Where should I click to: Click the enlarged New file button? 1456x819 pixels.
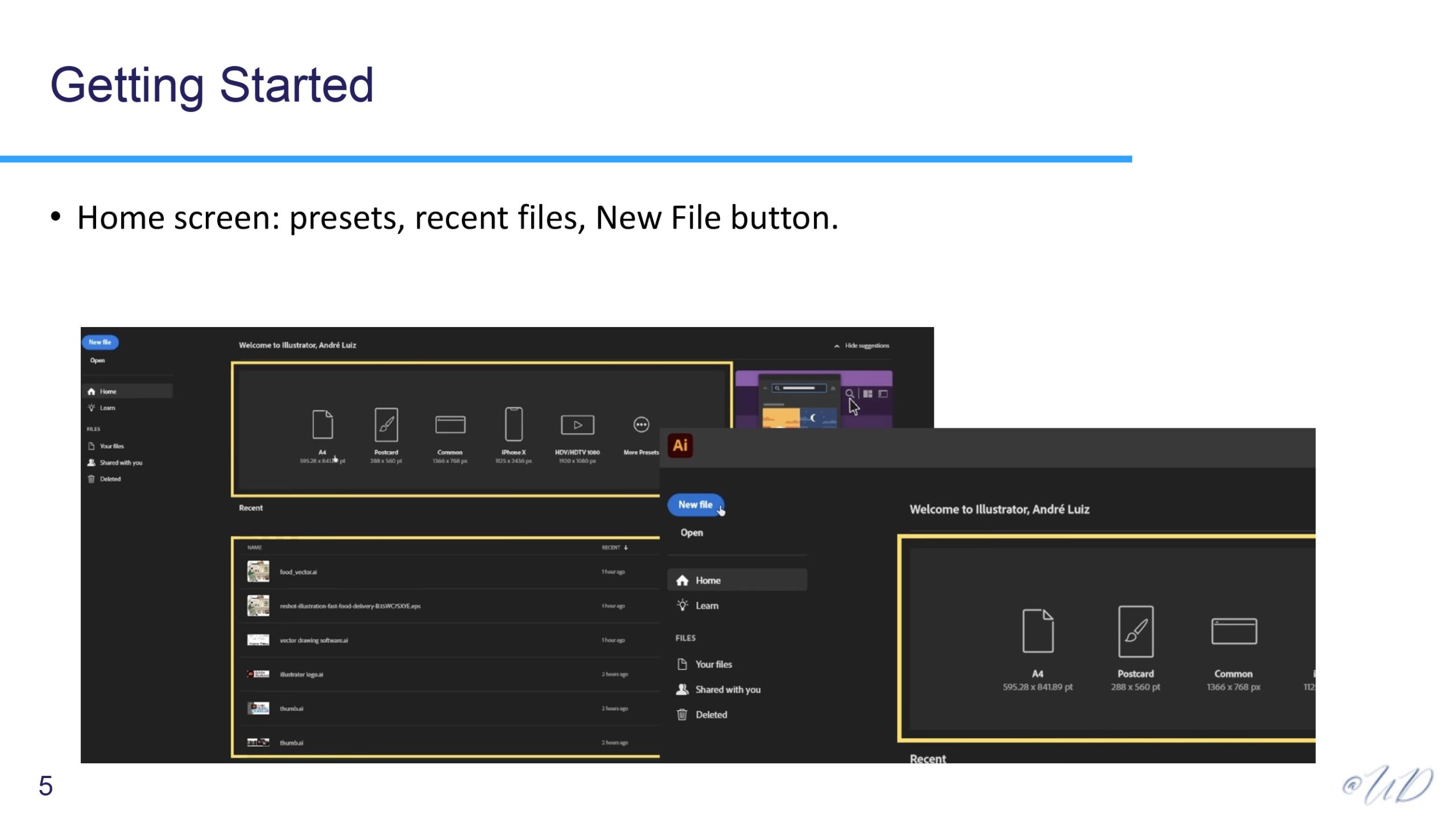coord(695,504)
